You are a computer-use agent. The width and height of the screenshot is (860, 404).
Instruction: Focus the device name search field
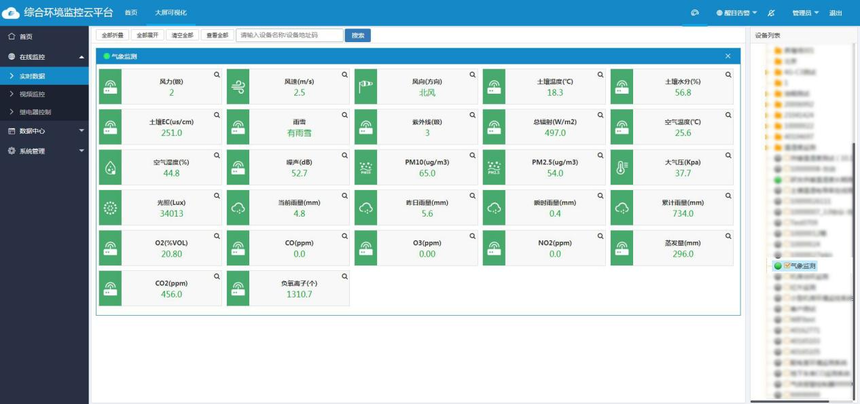[290, 35]
